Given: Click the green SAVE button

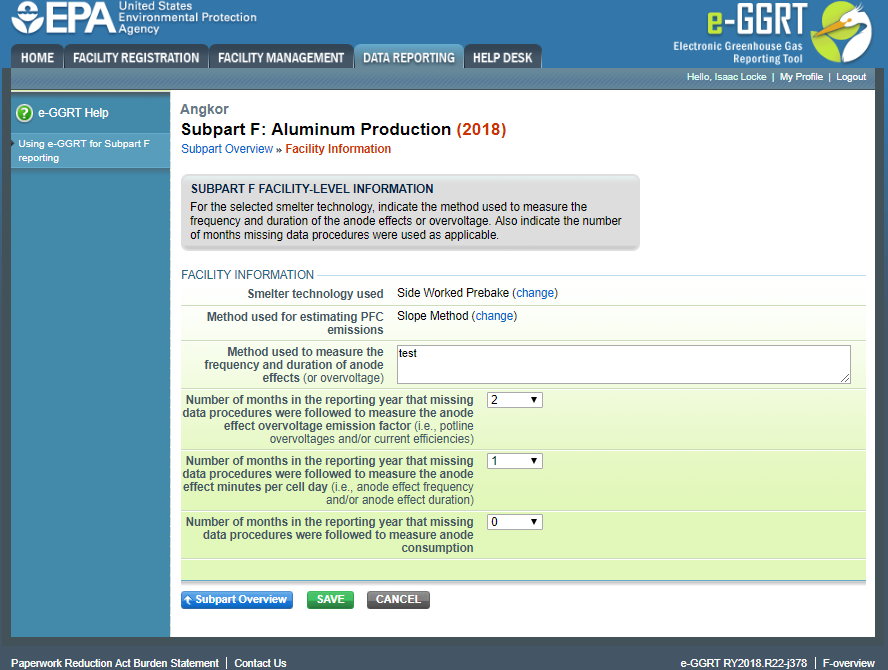Looking at the screenshot, I should click(x=330, y=600).
